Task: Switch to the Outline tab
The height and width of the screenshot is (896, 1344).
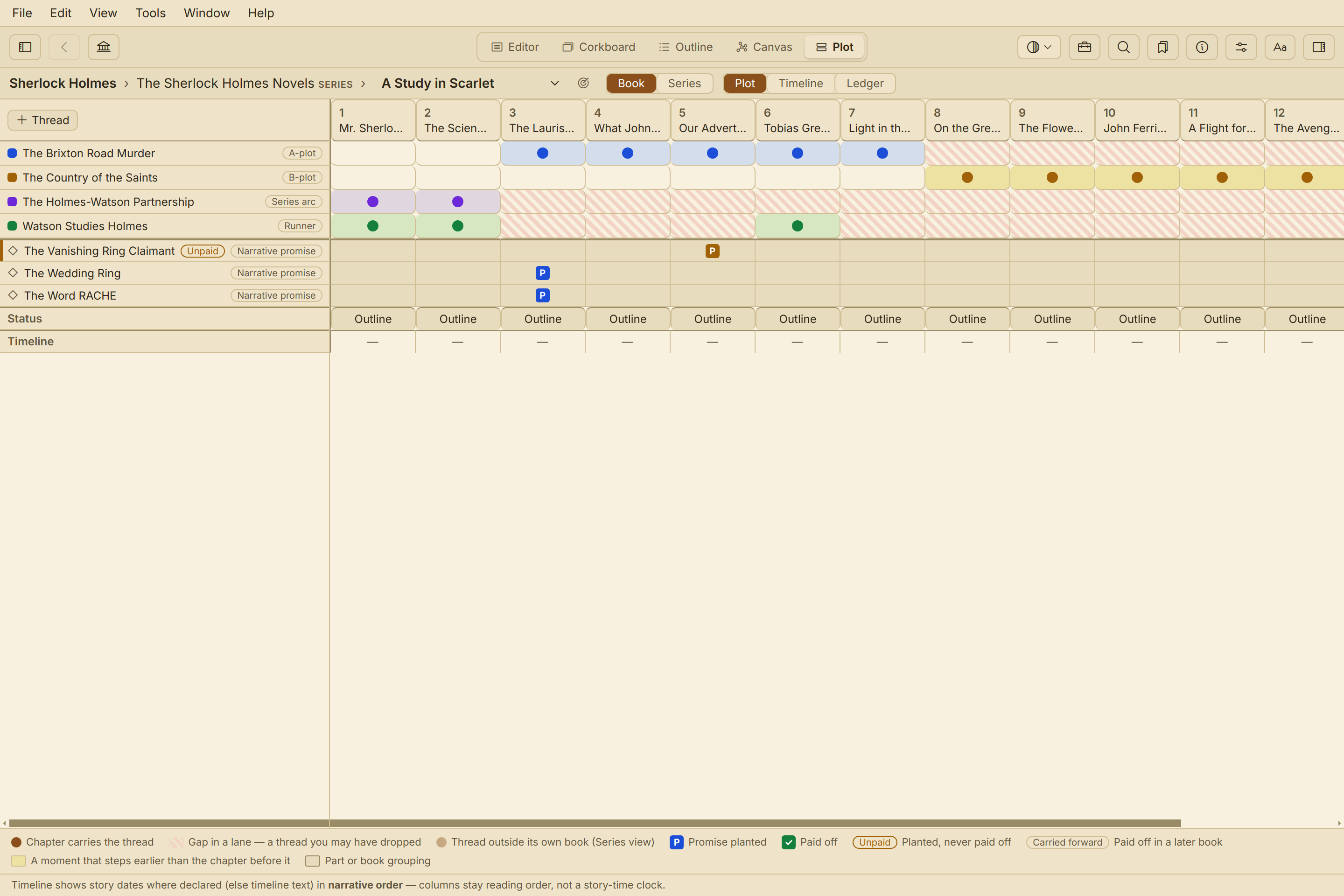Action: click(x=686, y=47)
